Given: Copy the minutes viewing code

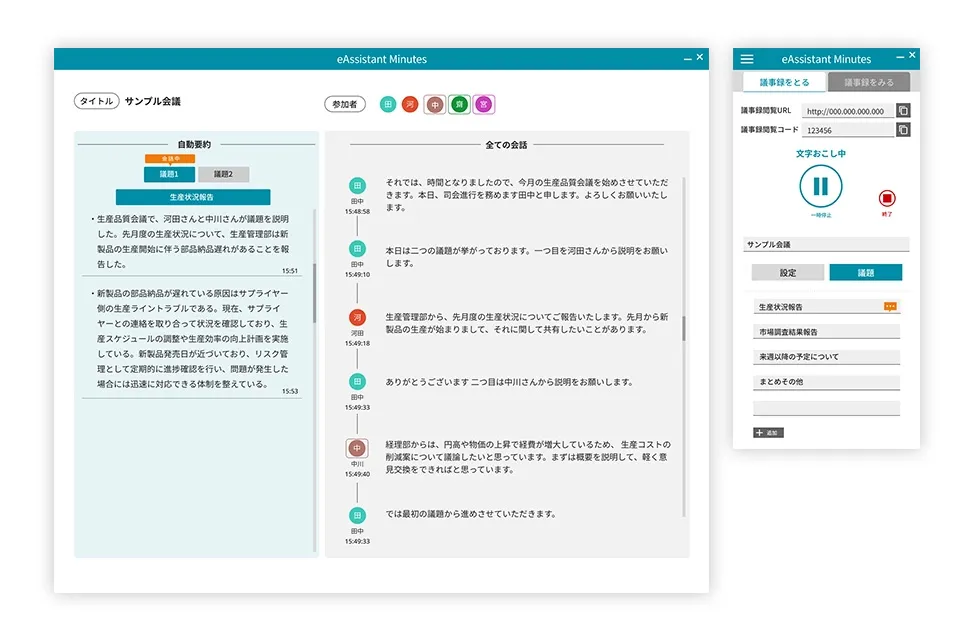Looking at the screenshot, I should click(x=903, y=130).
